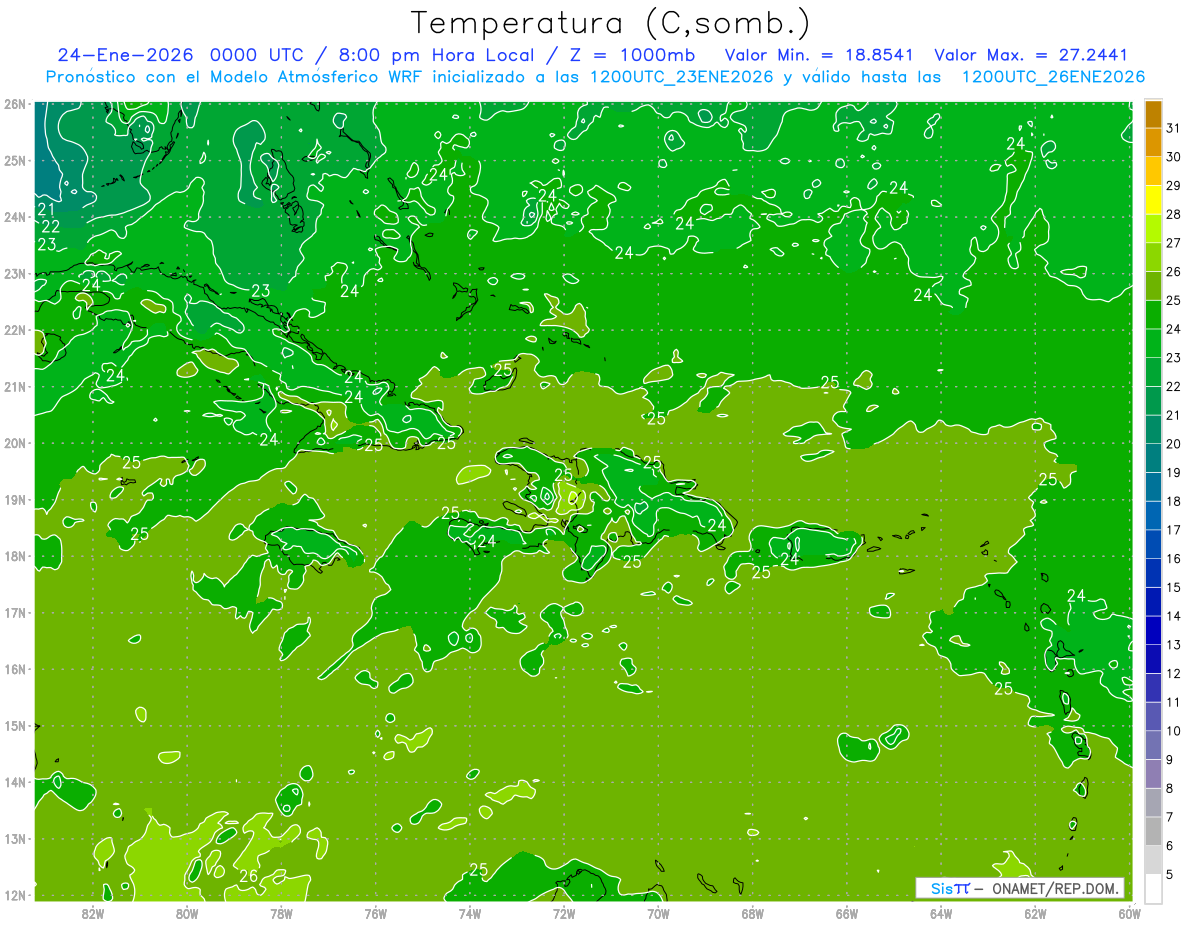This screenshot has width=1200, height=927.
Task: Click the '60W' longitude axis label
Action: point(1129,913)
